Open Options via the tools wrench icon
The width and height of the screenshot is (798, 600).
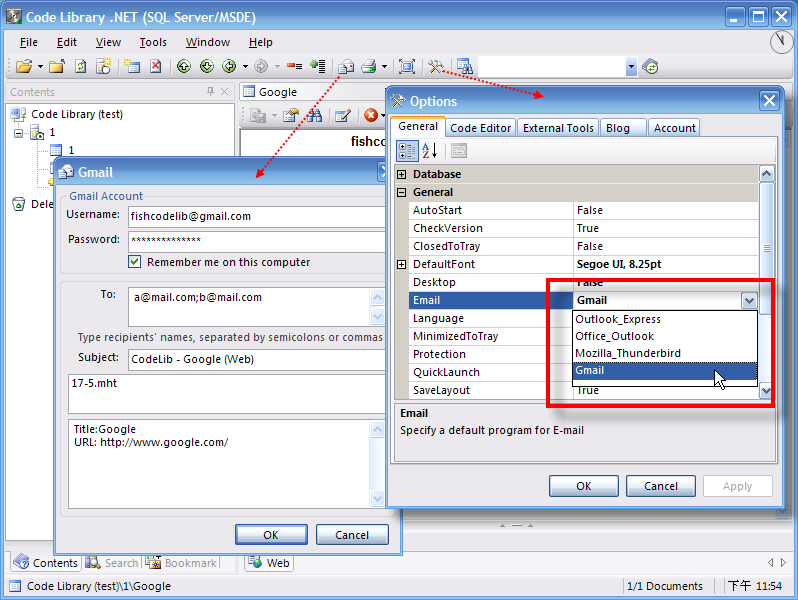click(436, 66)
